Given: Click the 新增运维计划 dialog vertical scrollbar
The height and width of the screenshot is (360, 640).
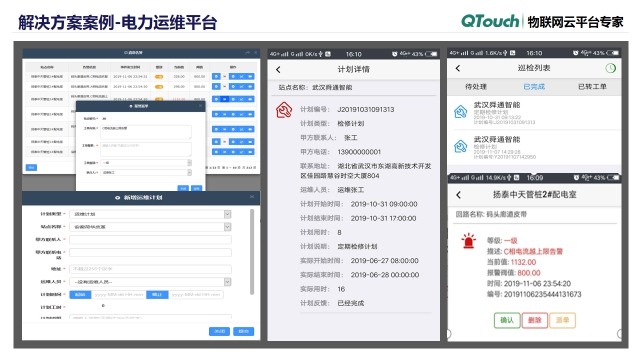Looking at the screenshot, I should [x=252, y=252].
